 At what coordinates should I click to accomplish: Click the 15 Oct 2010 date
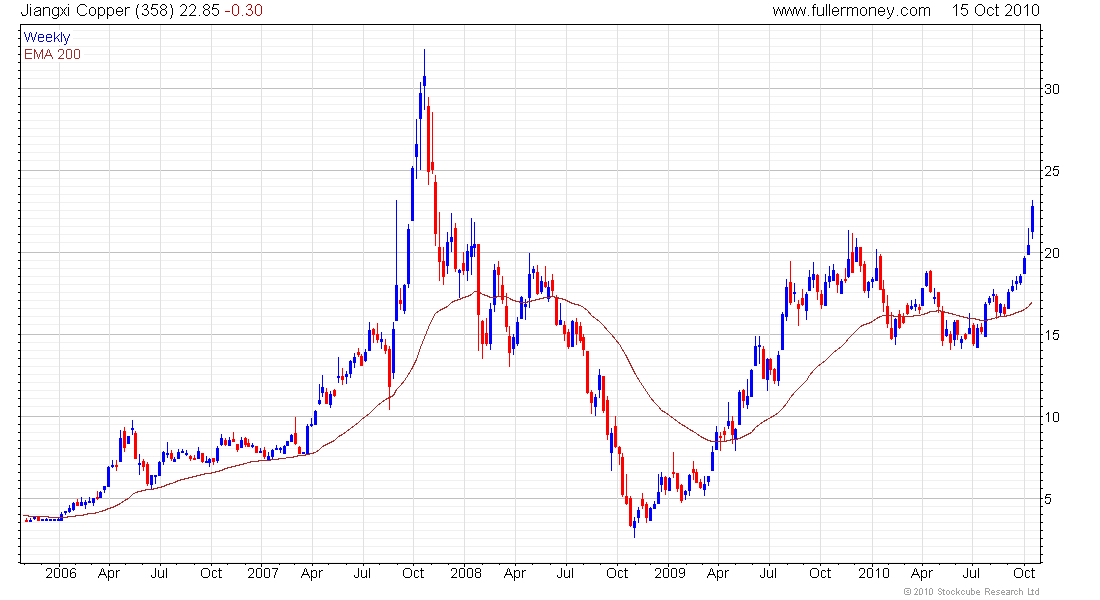[995, 11]
